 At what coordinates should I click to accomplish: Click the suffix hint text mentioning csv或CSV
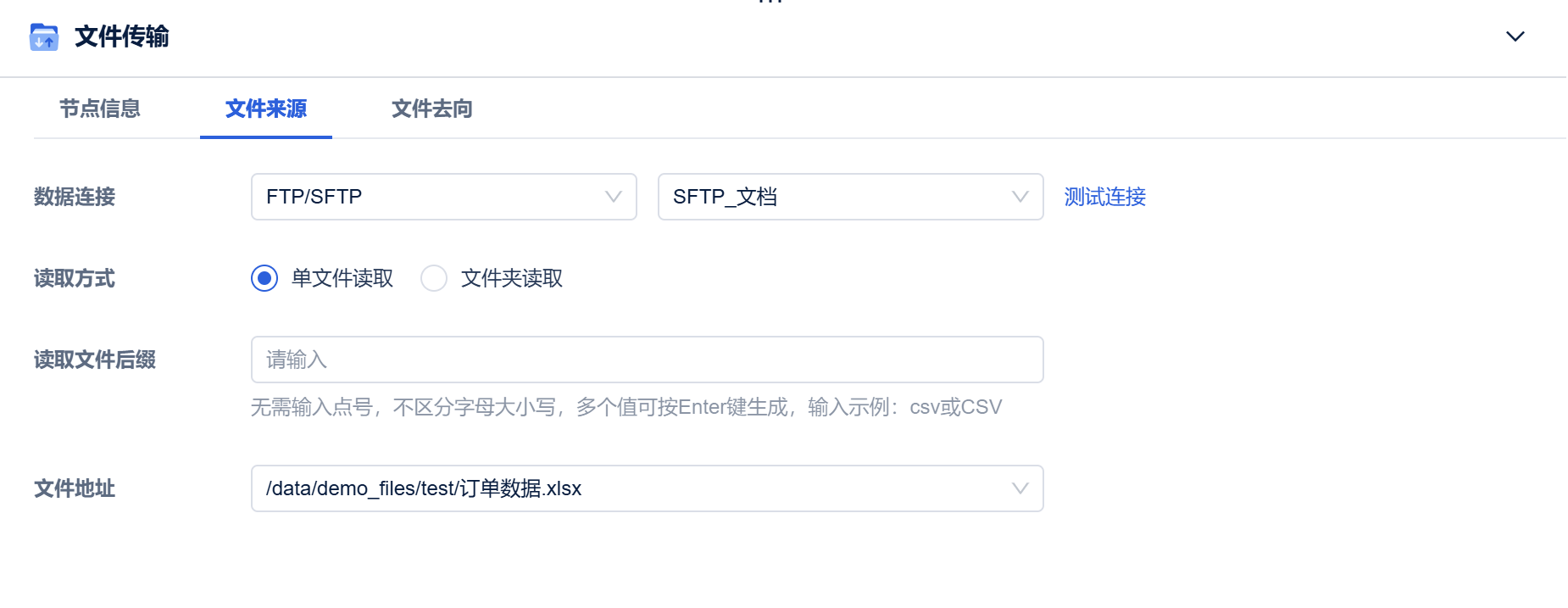coord(626,407)
